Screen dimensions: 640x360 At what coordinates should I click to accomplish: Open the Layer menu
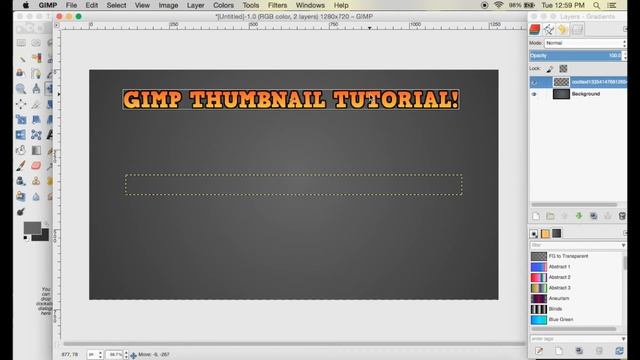(196, 5)
